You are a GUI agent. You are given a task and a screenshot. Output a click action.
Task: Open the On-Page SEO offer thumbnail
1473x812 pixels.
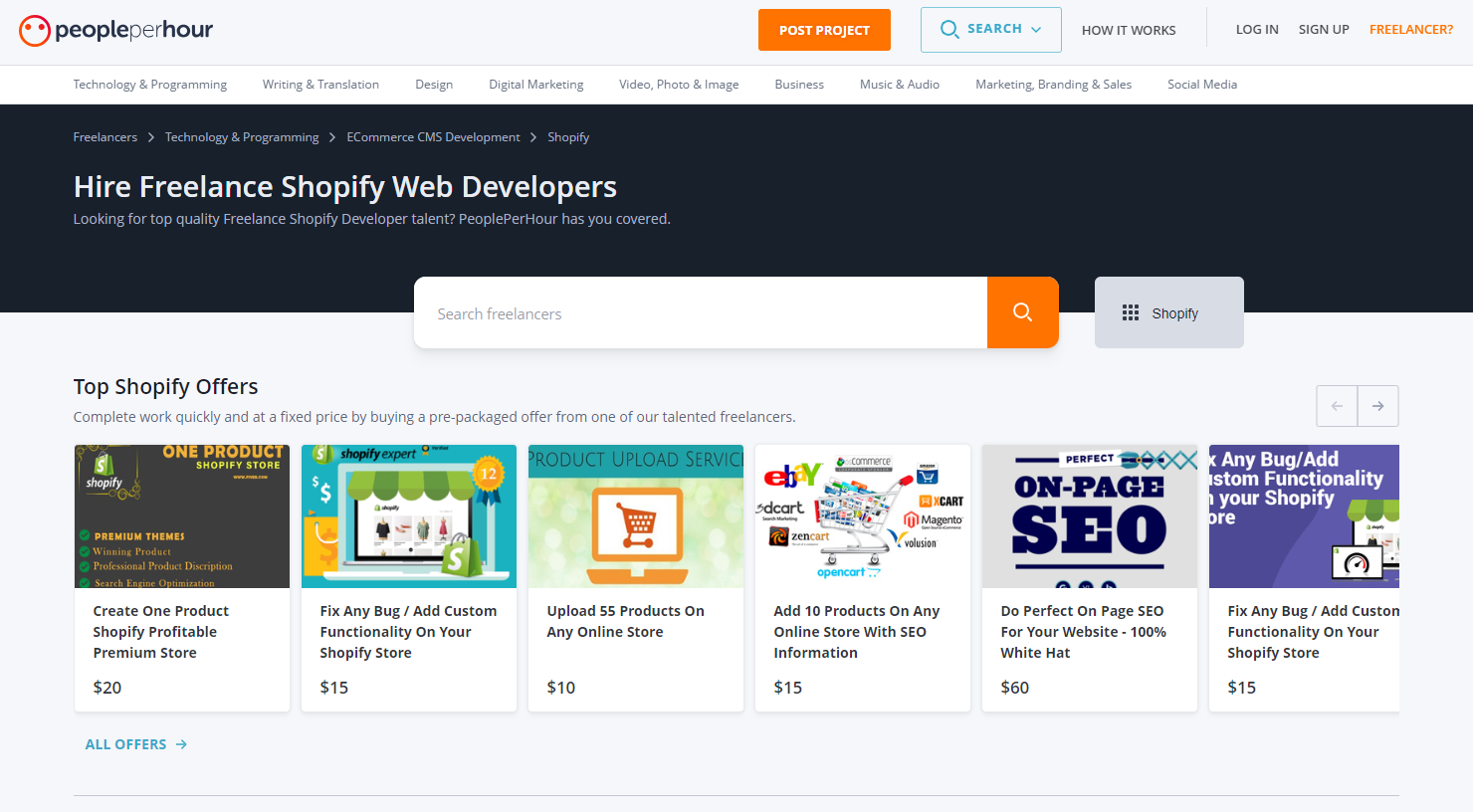point(1089,516)
